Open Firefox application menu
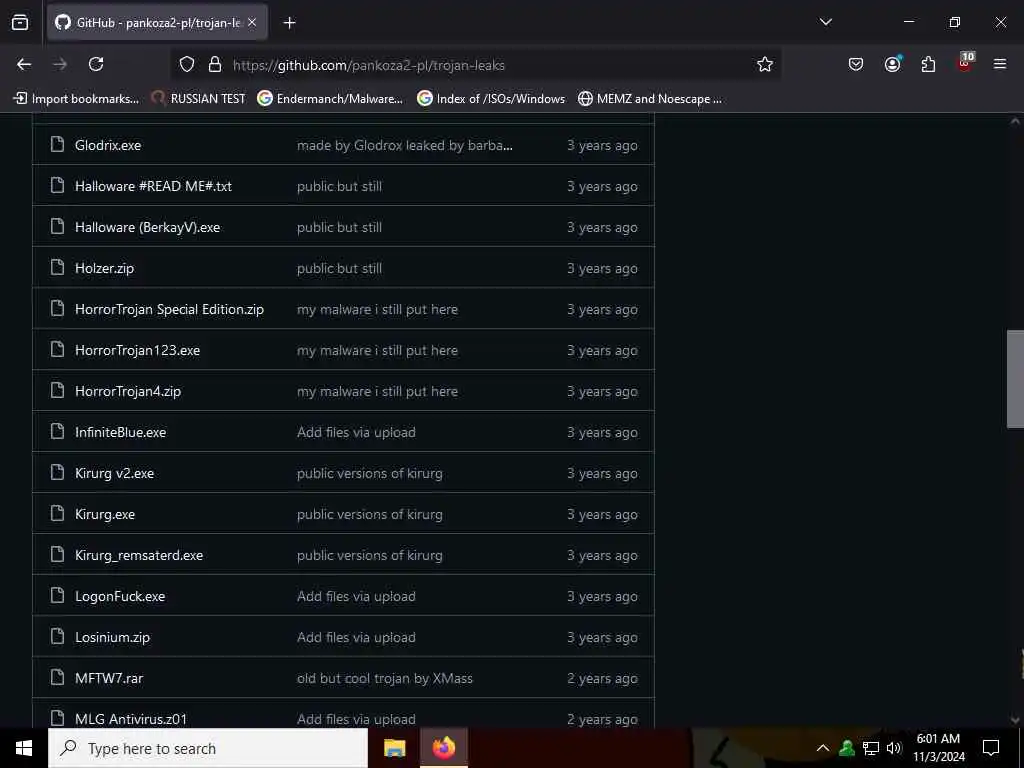 (999, 64)
